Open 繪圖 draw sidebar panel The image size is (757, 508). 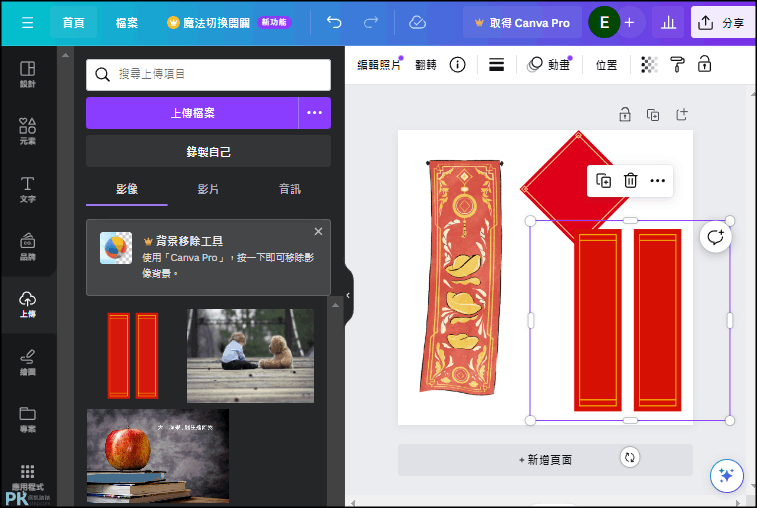[x=28, y=362]
